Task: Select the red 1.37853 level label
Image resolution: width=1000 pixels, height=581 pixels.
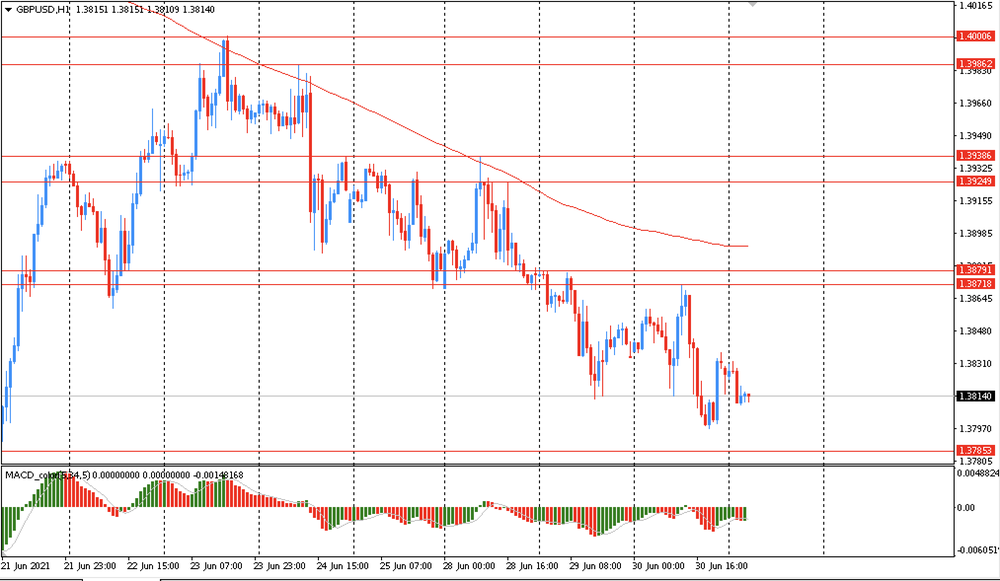Action: (976, 450)
